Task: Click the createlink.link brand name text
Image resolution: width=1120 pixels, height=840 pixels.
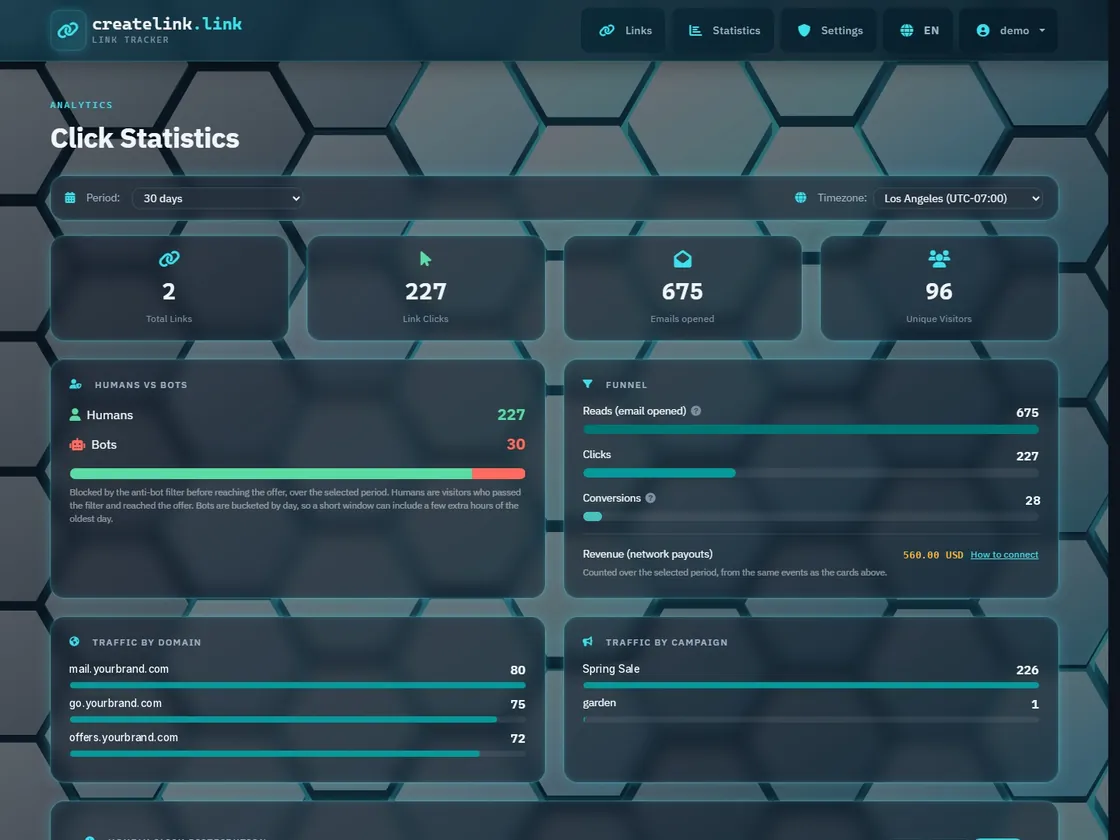Action: 166,24
